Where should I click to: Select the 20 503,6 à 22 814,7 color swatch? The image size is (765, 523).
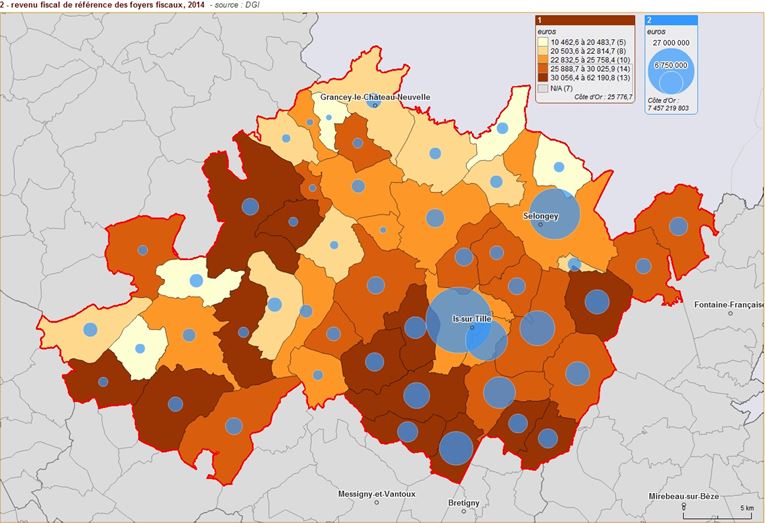543,51
